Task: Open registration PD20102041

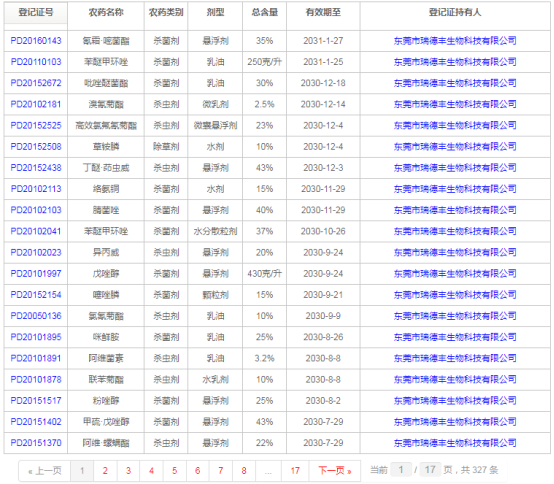Action: click(36, 231)
